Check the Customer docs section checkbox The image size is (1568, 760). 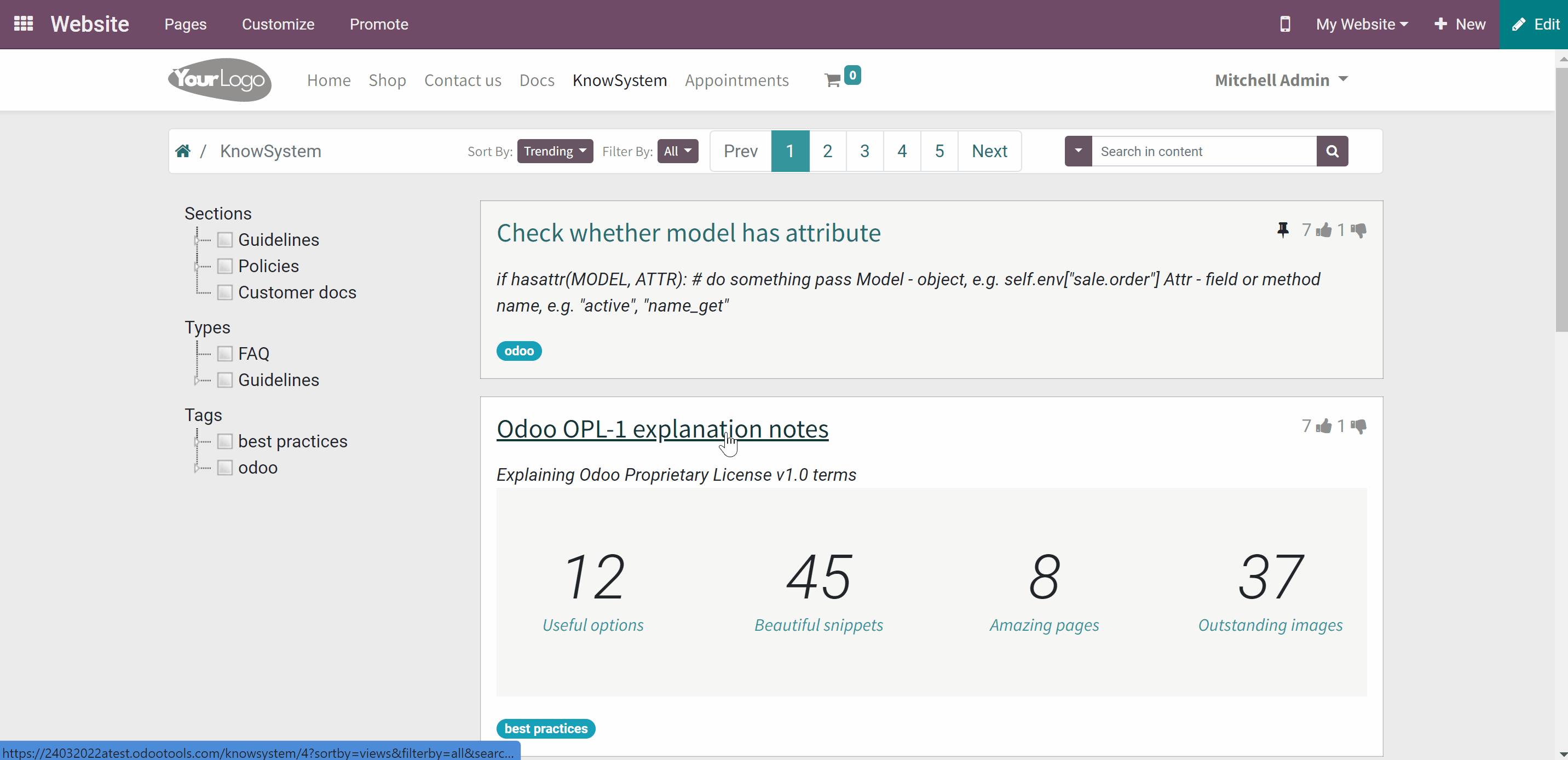coord(224,292)
